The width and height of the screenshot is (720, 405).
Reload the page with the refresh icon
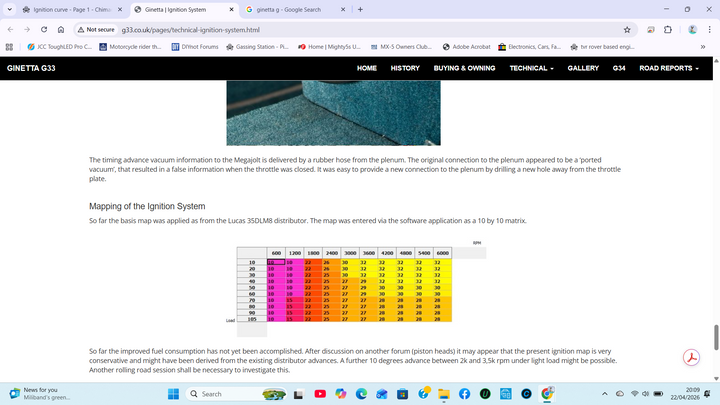tap(45, 29)
